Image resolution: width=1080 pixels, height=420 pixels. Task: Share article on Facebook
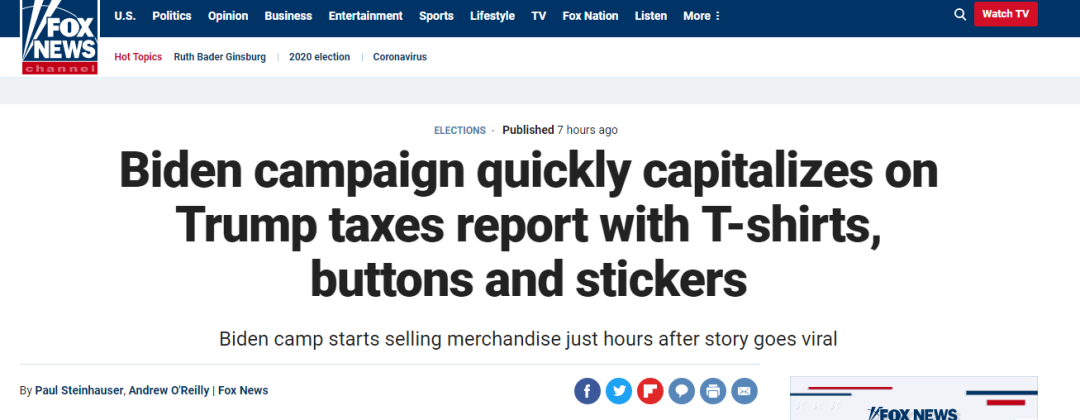pos(588,391)
